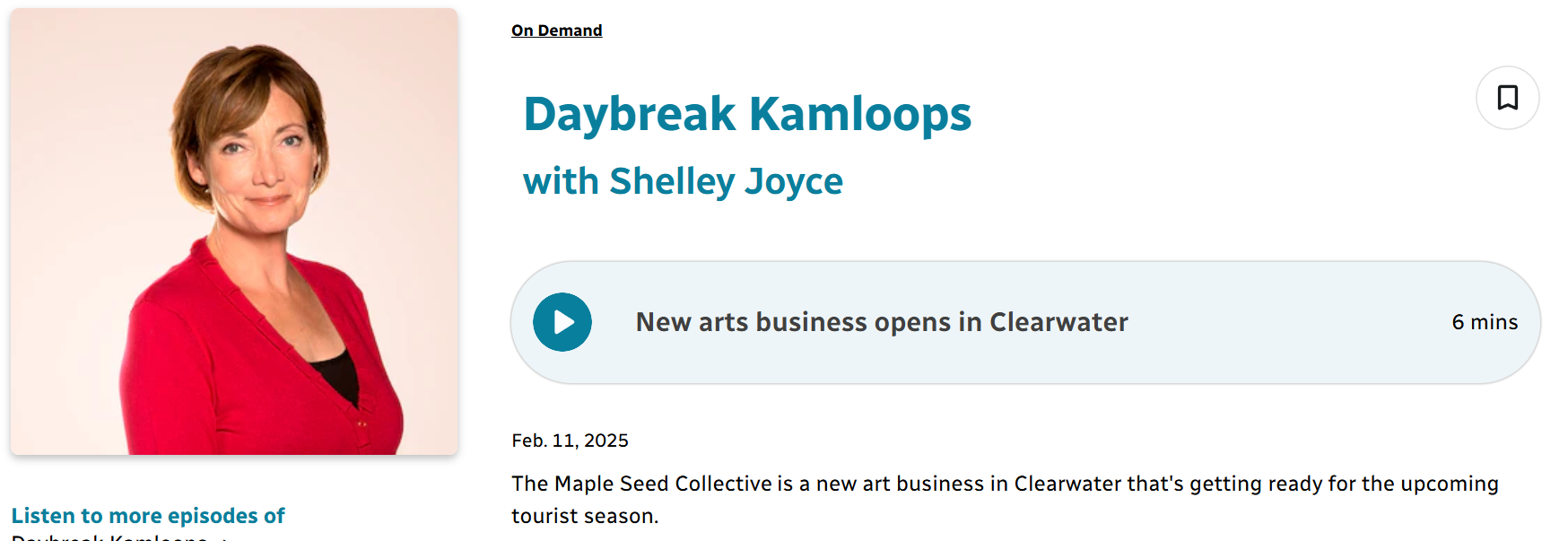Click the word 'Kamloops' in the main heading
Image resolution: width=1568 pixels, height=541 pixels.
point(860,114)
